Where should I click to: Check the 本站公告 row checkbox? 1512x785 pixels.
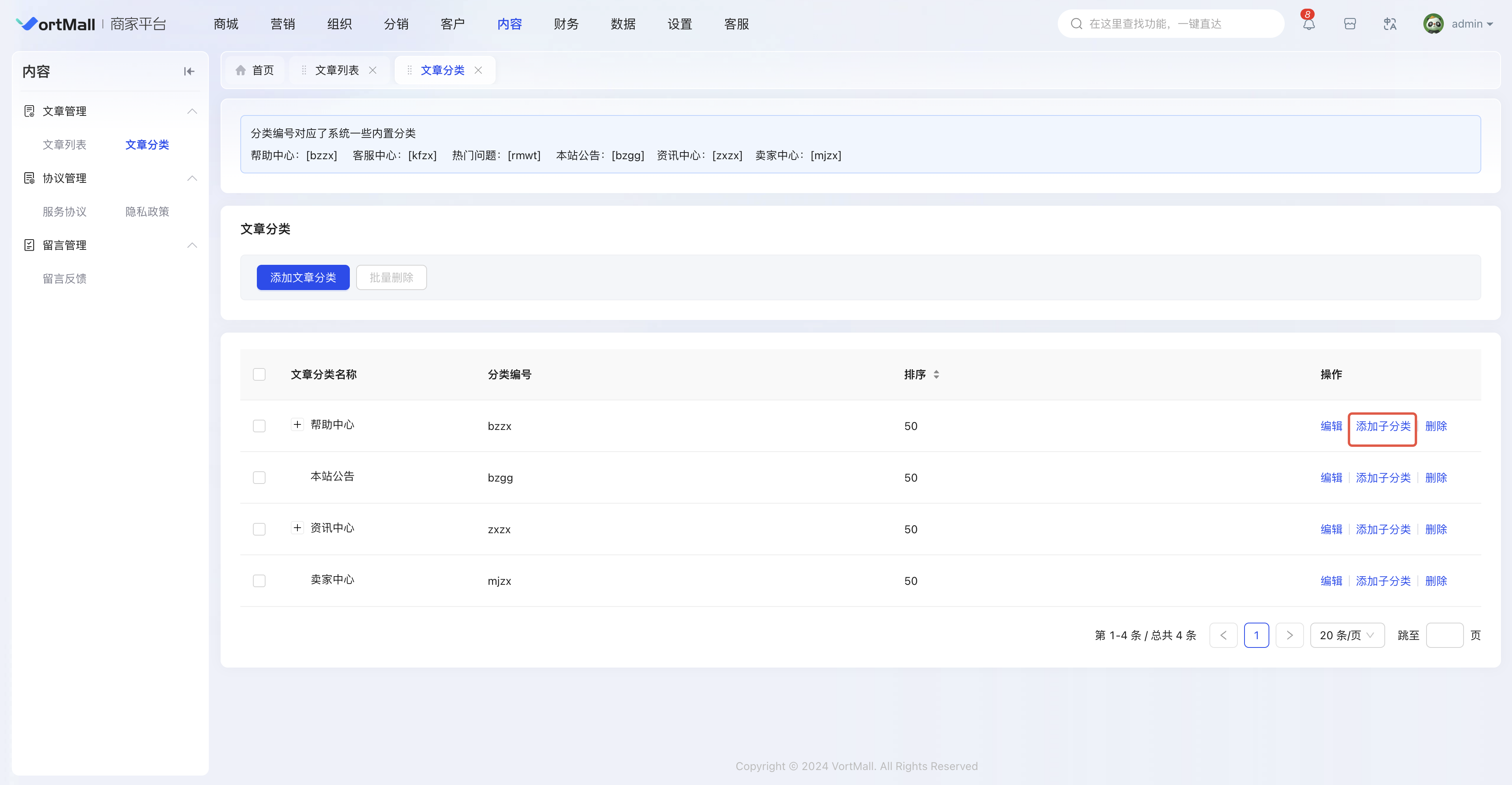pos(259,478)
